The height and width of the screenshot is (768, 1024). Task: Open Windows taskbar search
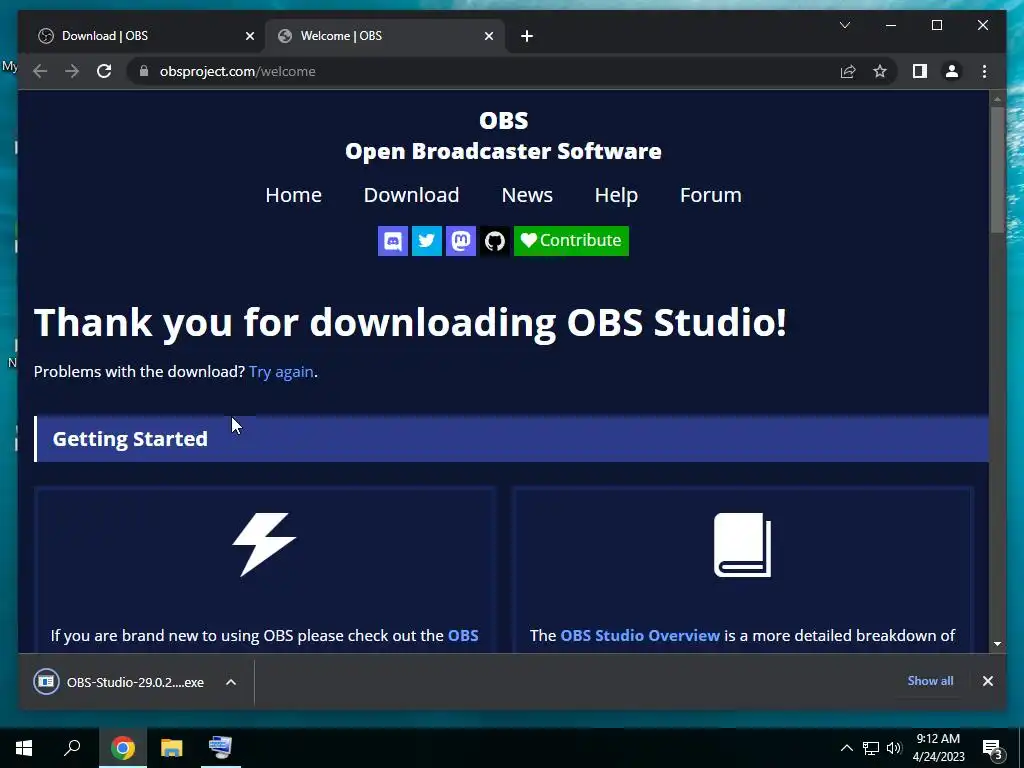click(x=72, y=748)
